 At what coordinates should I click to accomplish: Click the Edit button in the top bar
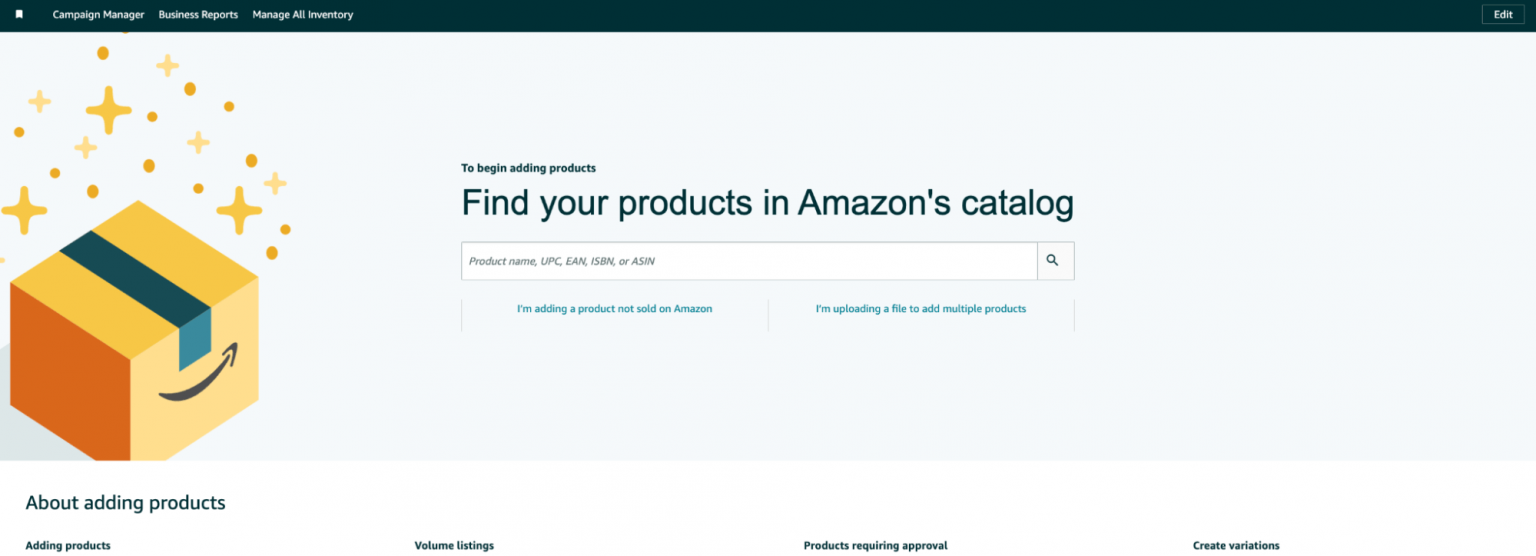tap(1503, 15)
